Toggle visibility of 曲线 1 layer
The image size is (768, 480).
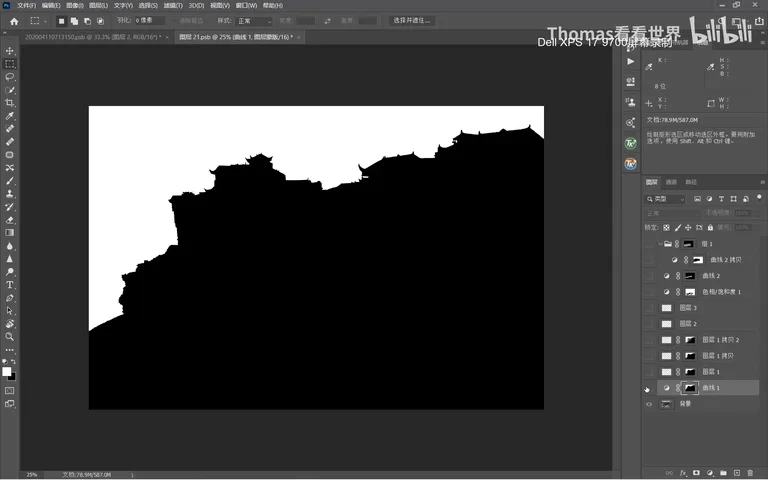(649, 388)
